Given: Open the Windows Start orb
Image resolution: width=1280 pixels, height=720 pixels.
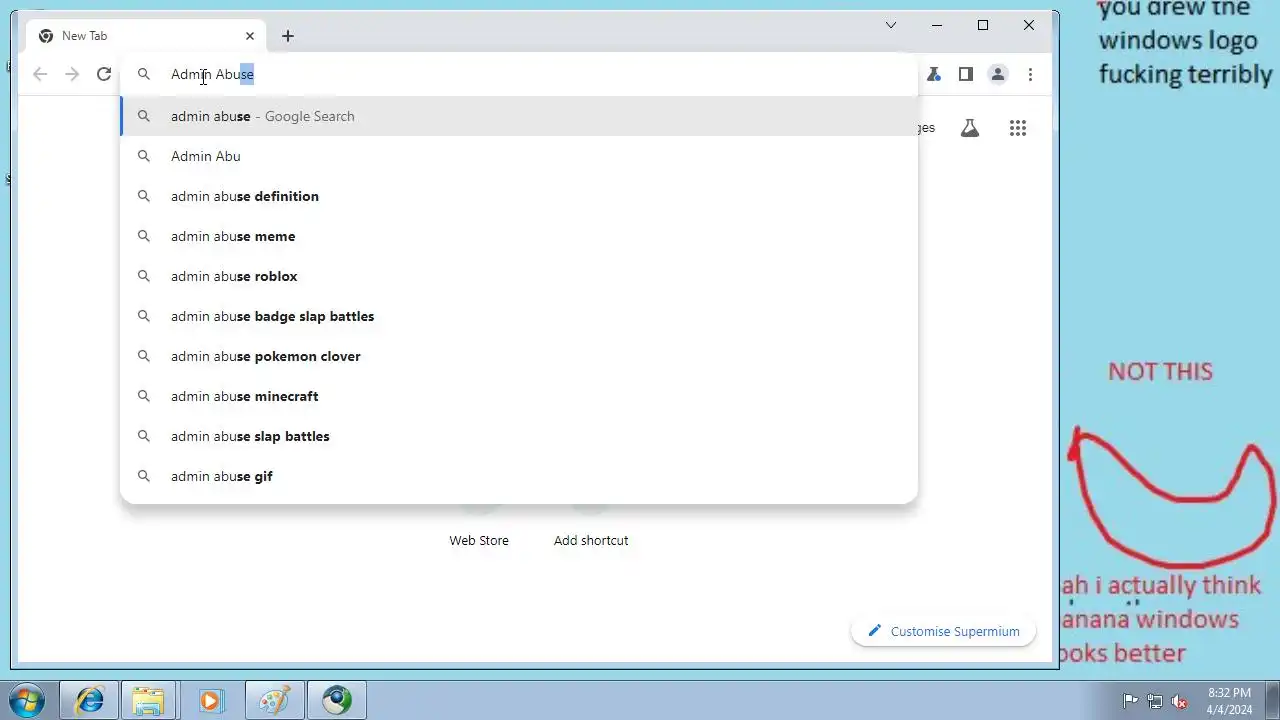Looking at the screenshot, I should click(x=27, y=700).
